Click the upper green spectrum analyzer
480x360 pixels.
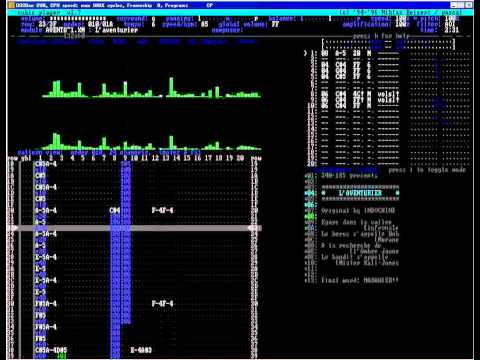click(x=152, y=88)
